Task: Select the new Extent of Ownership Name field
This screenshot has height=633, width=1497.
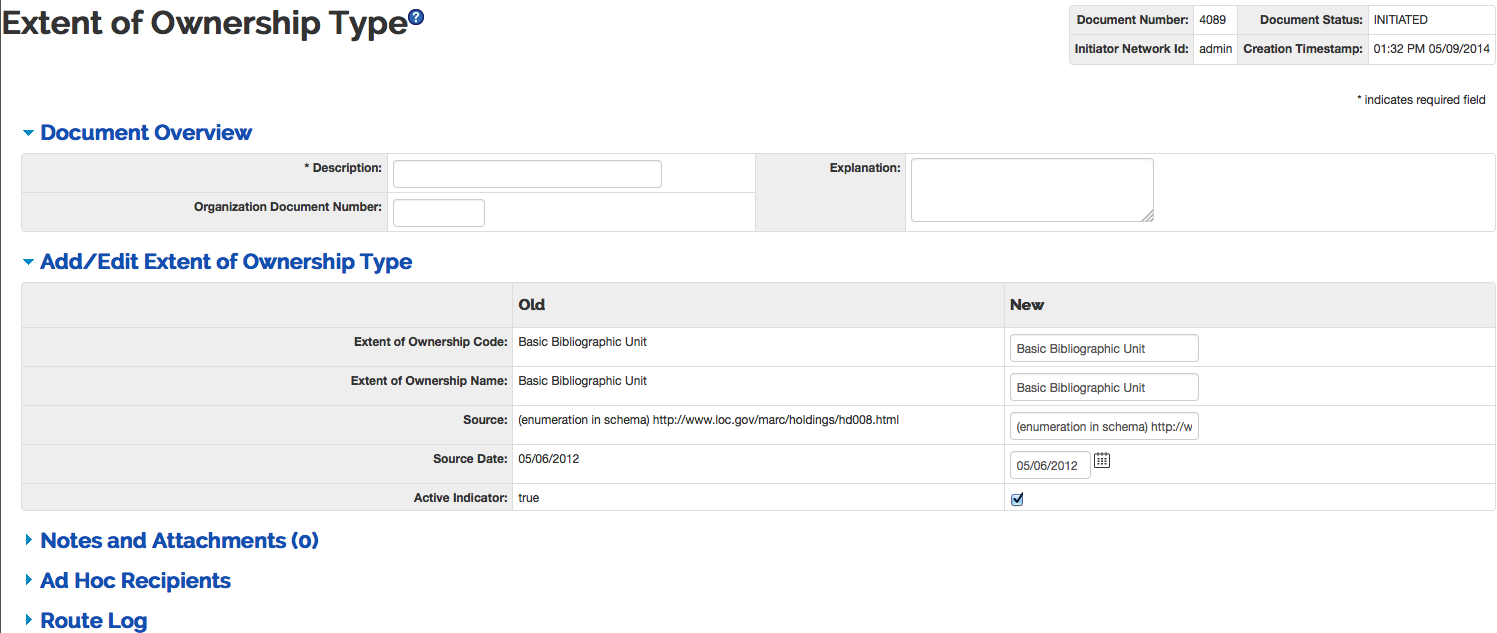Action: 1103,388
